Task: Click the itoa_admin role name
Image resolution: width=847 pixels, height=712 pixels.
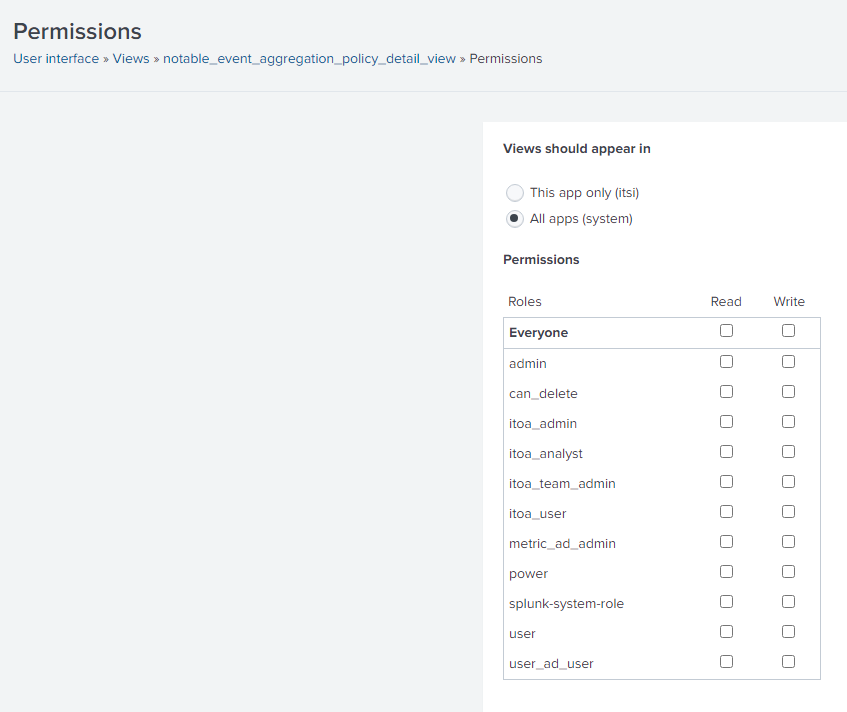Action: [543, 423]
